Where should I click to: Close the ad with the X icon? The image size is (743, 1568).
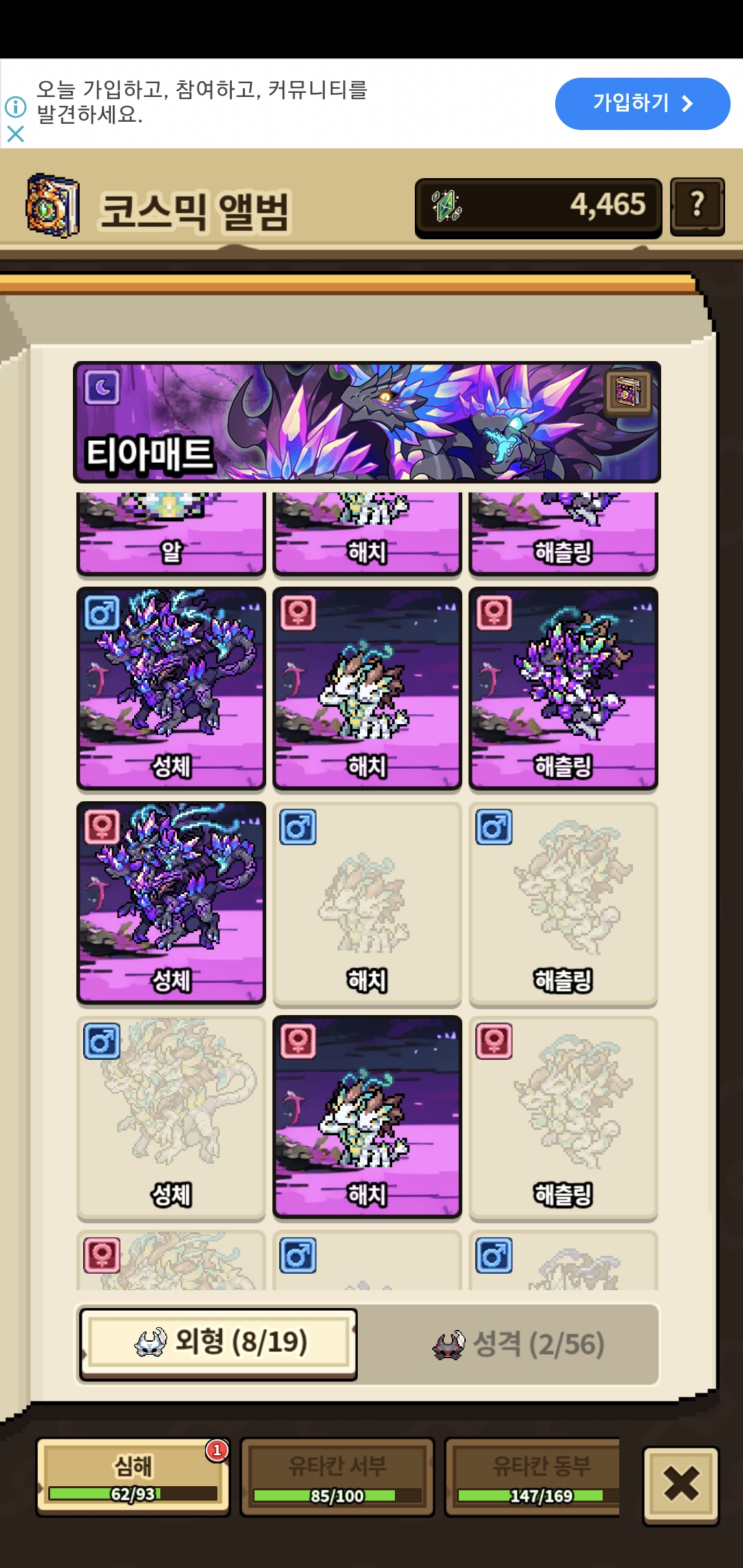(x=15, y=133)
